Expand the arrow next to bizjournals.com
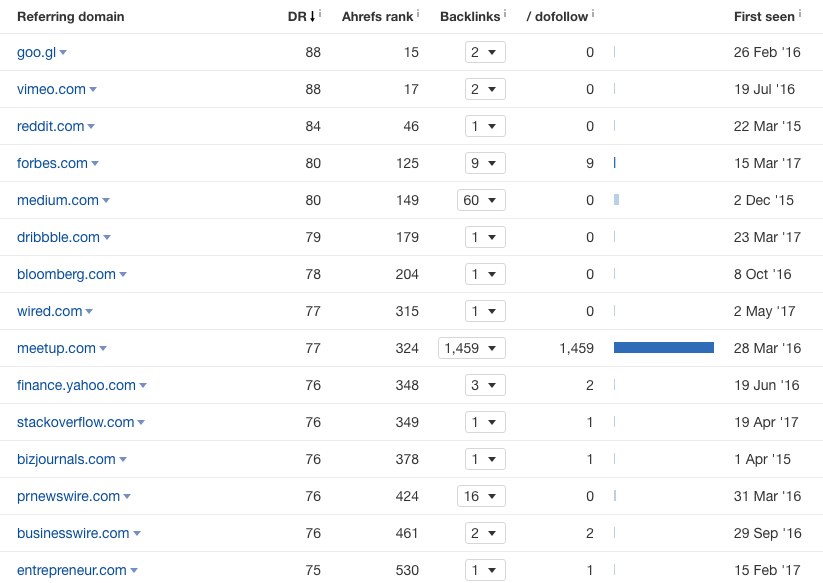Screen dimensions: 823x583 (x=123, y=460)
